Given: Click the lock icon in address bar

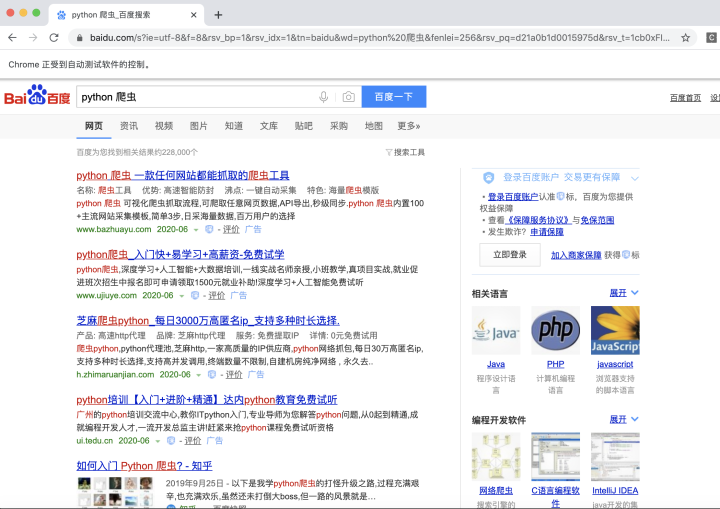Looking at the screenshot, I should 79,38.
